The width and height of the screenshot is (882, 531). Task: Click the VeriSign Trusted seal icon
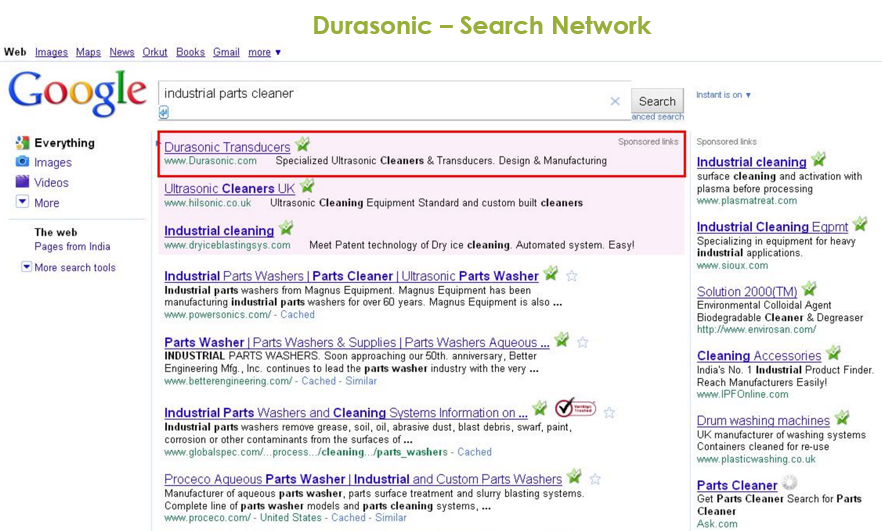point(575,410)
